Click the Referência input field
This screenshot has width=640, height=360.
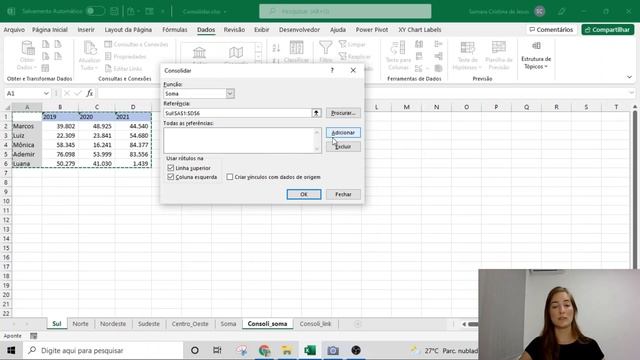238,113
